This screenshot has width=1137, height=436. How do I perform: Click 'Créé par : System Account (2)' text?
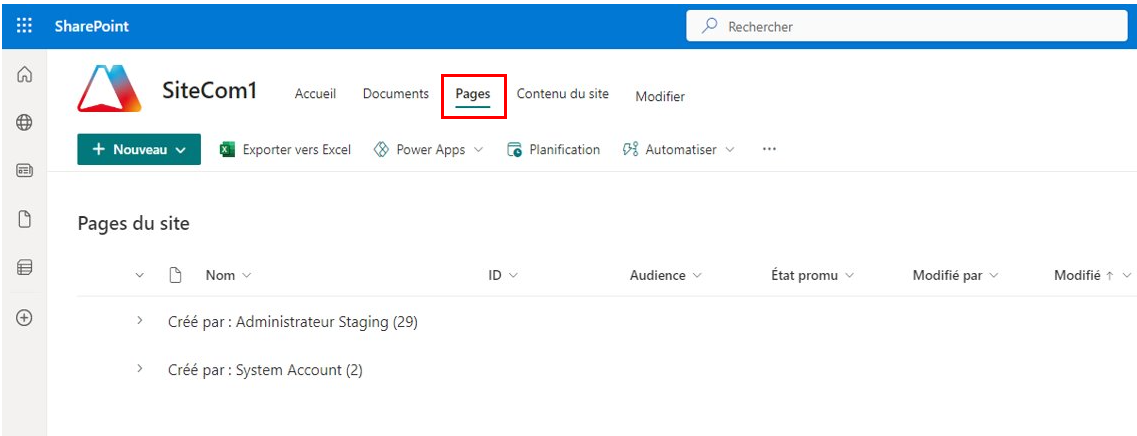pyautogui.click(x=265, y=370)
